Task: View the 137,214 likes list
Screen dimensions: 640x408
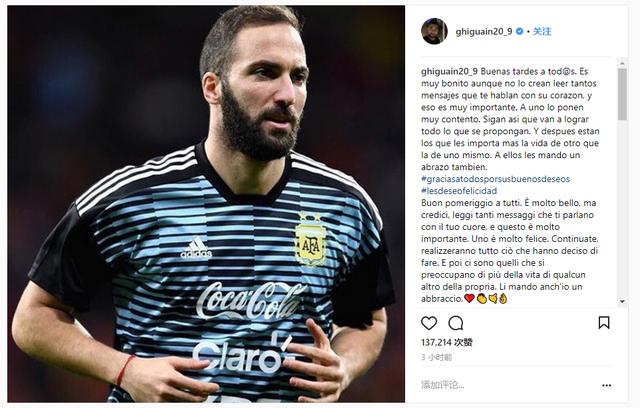Action: pyautogui.click(x=447, y=342)
